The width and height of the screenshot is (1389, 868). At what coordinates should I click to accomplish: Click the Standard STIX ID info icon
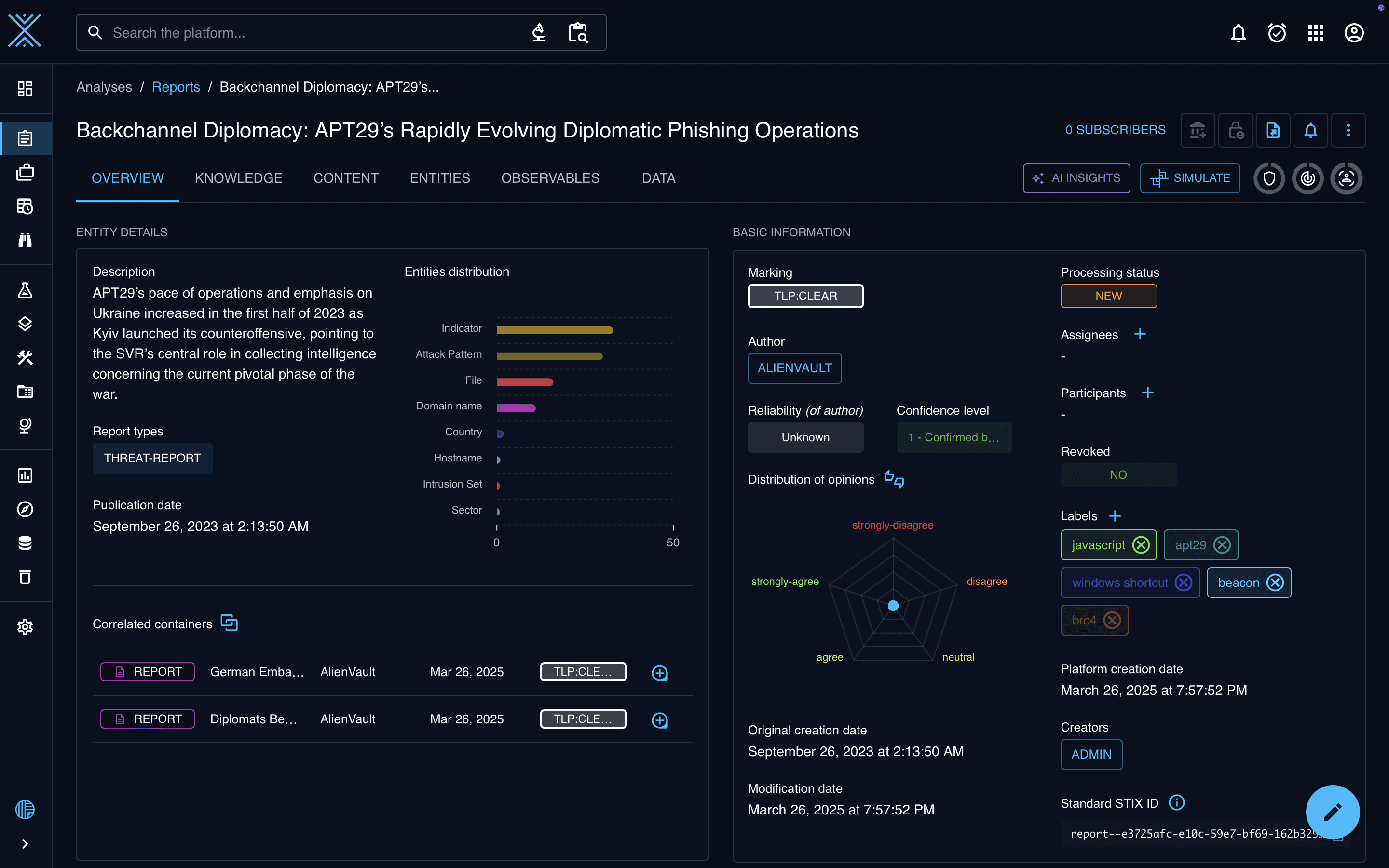1177,802
